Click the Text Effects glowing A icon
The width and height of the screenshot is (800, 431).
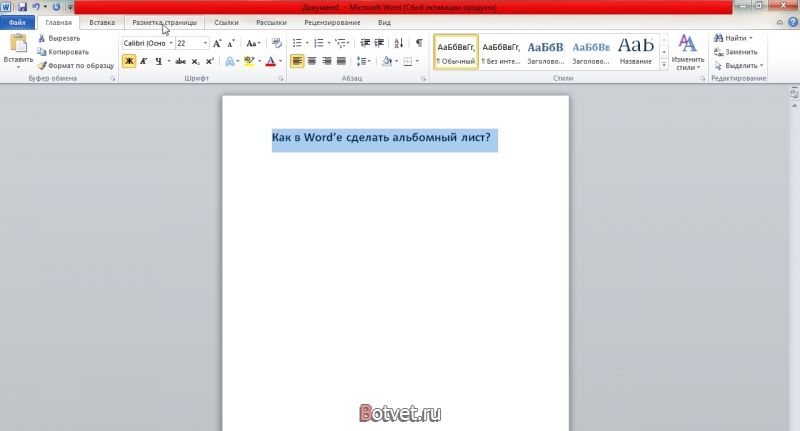230,61
